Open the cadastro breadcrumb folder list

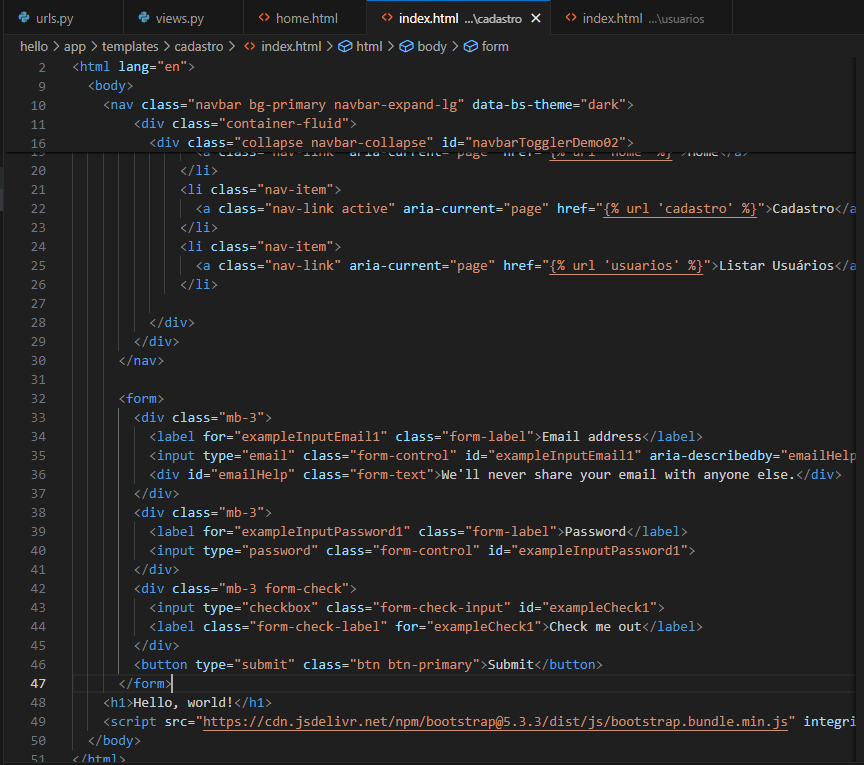[201, 46]
